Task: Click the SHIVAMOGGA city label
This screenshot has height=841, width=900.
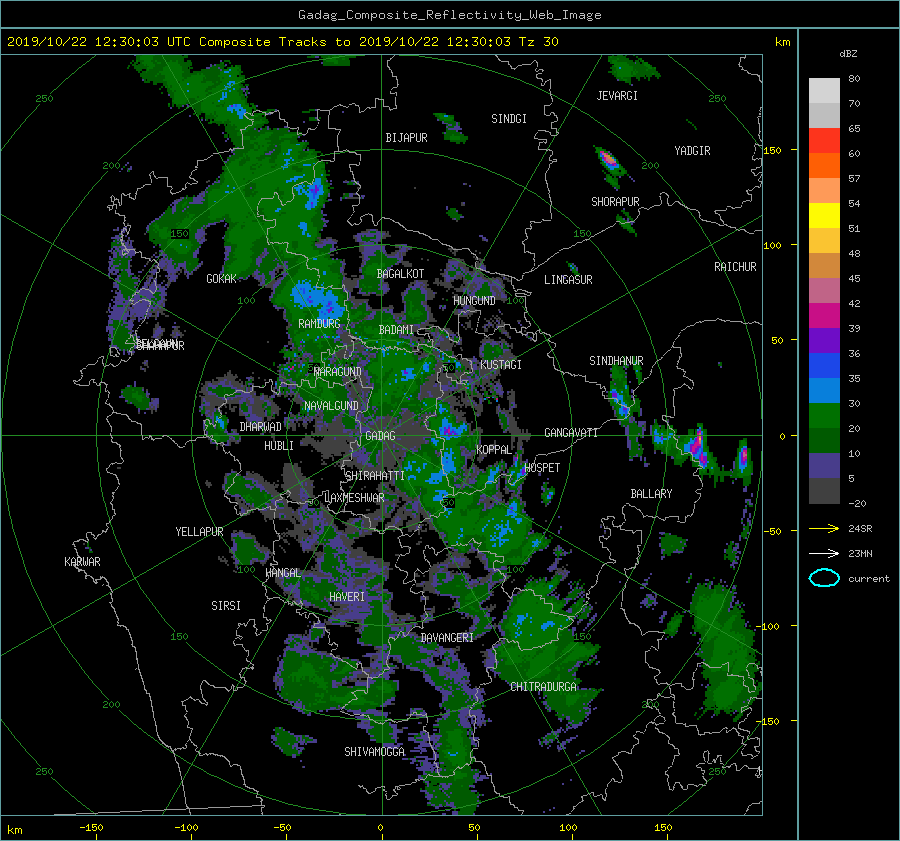Action: pos(374,752)
